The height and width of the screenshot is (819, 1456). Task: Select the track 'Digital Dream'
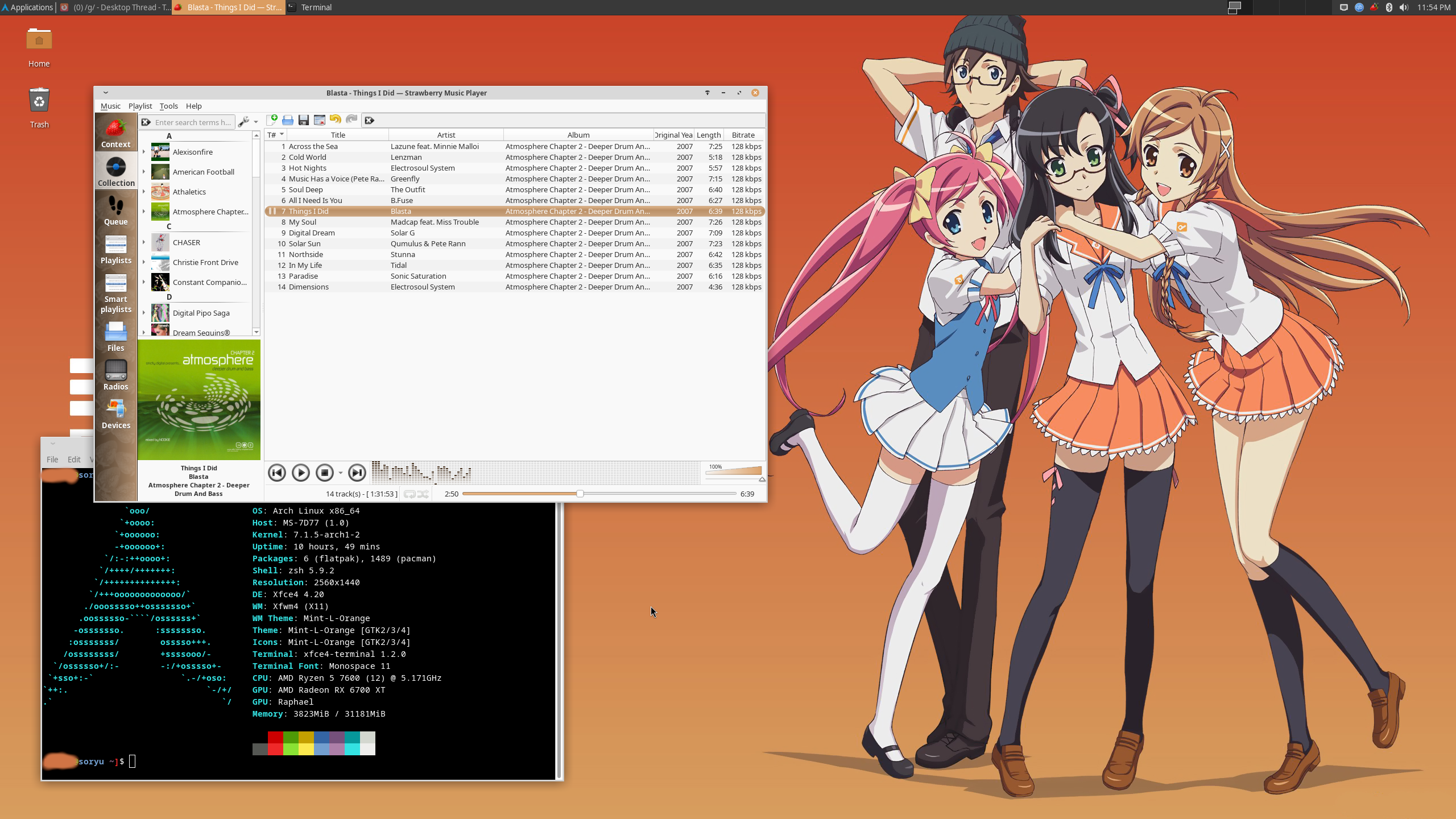click(514, 233)
